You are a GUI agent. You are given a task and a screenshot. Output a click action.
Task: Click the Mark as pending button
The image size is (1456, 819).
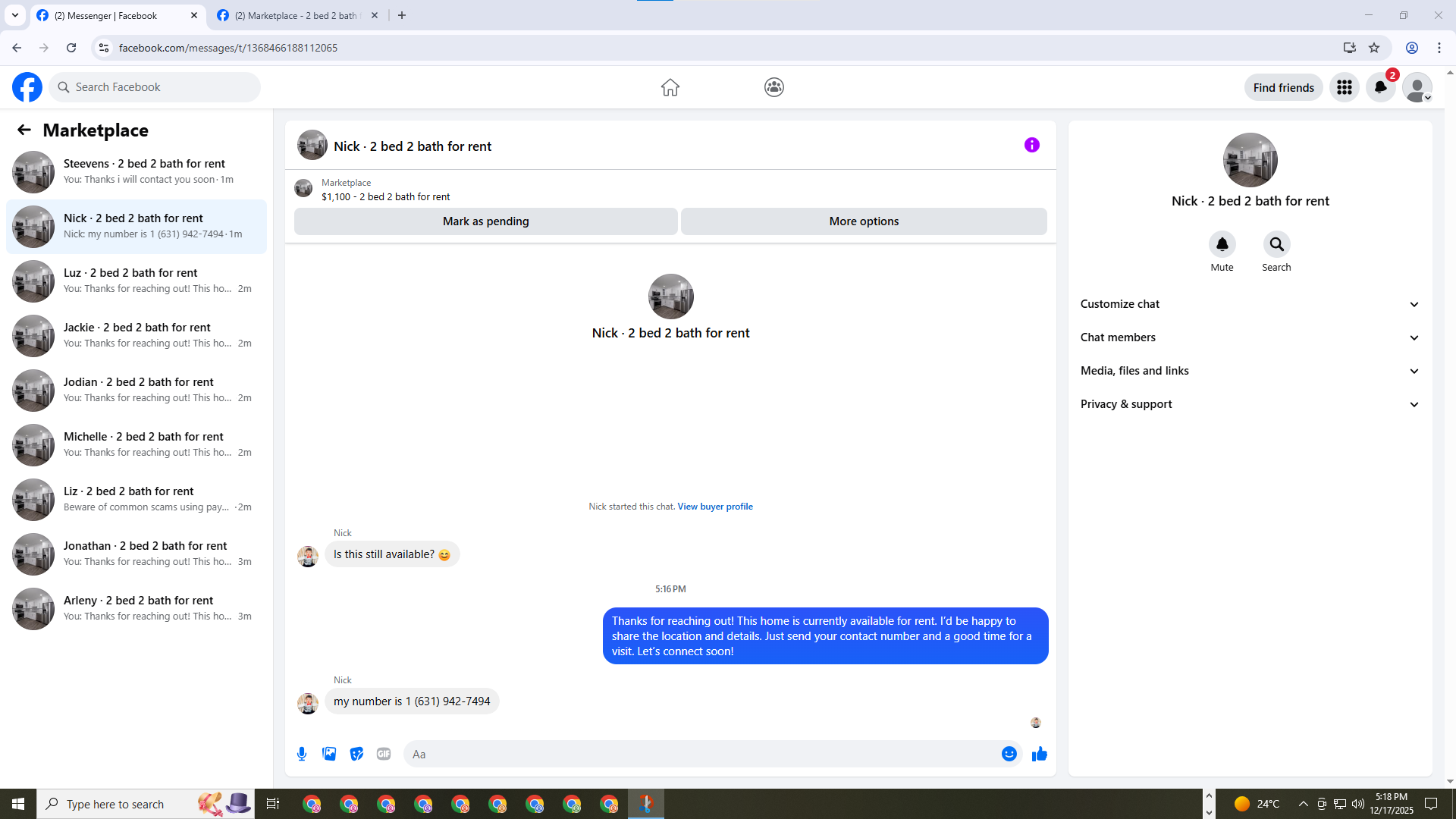coord(485,221)
